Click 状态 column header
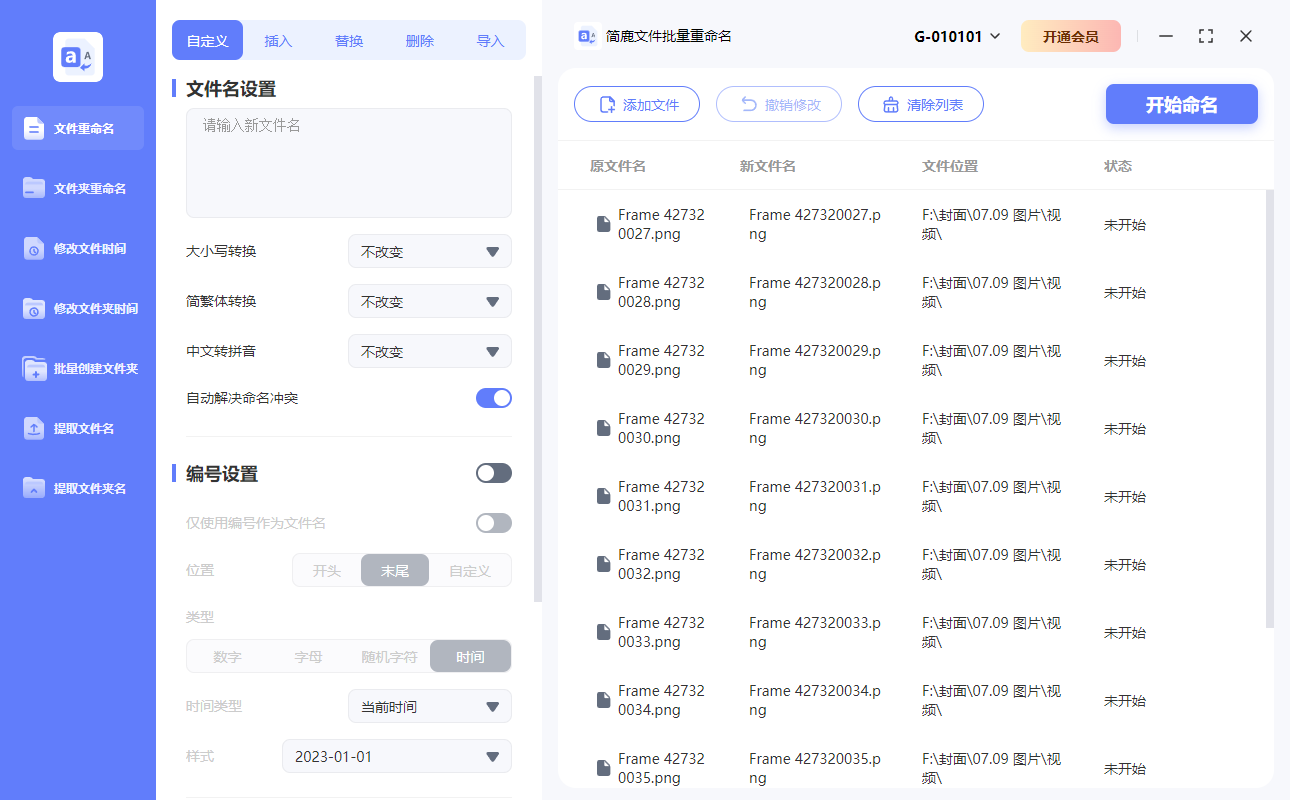1290x800 pixels. tap(1118, 166)
